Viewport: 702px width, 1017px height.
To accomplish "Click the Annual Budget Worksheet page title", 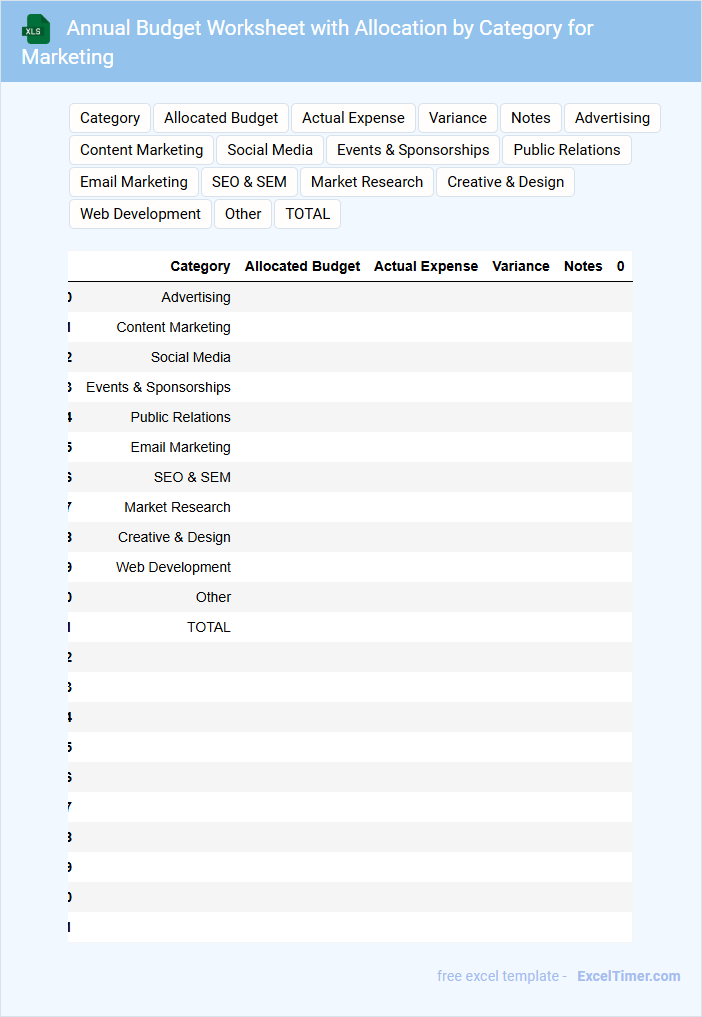I will click(x=308, y=42).
